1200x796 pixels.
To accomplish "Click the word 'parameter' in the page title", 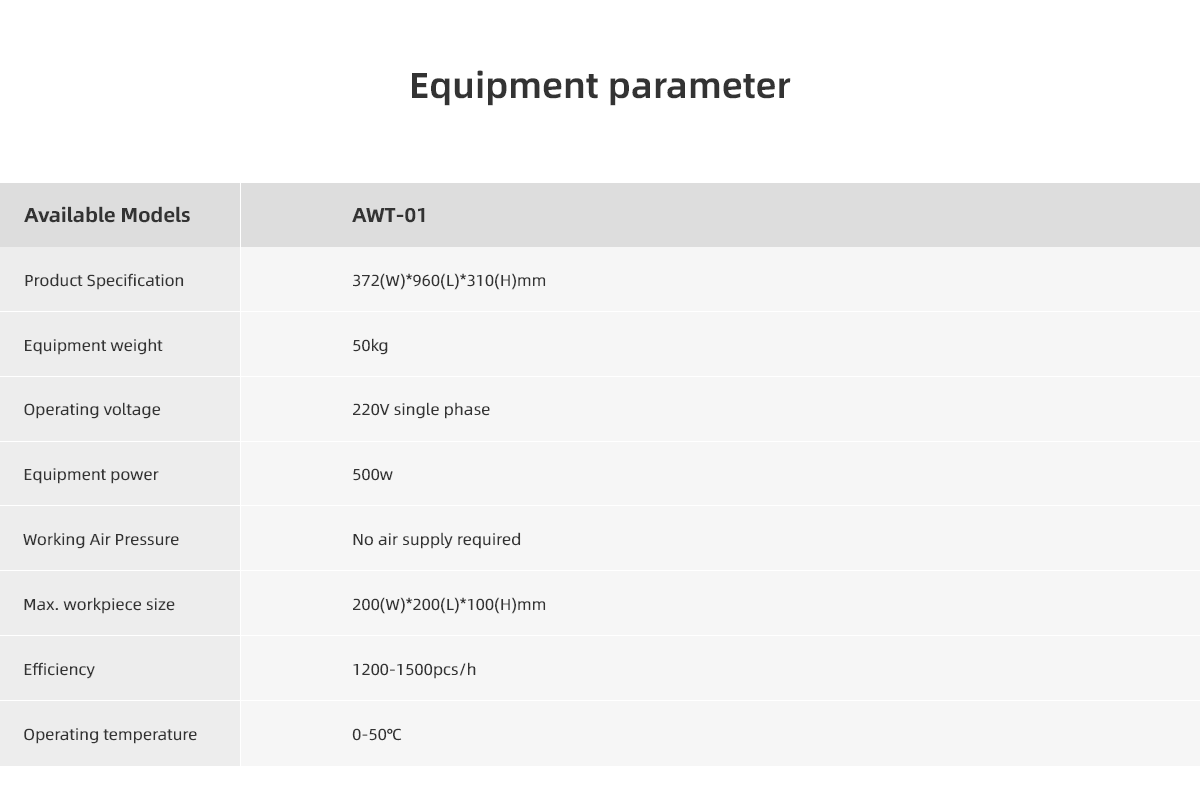I will point(698,86).
